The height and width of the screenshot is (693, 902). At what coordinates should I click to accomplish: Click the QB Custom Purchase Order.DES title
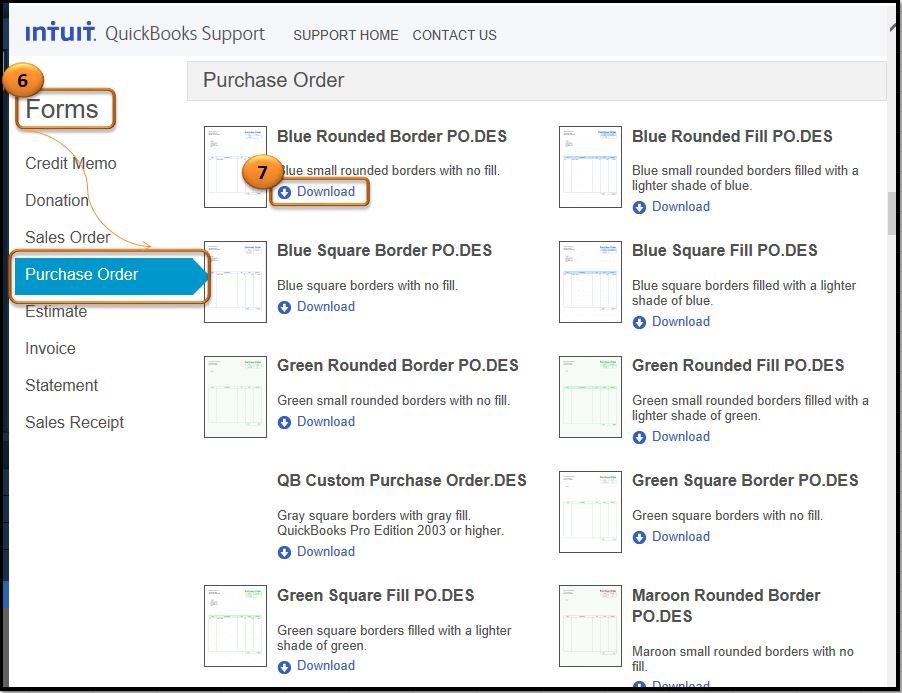[402, 481]
